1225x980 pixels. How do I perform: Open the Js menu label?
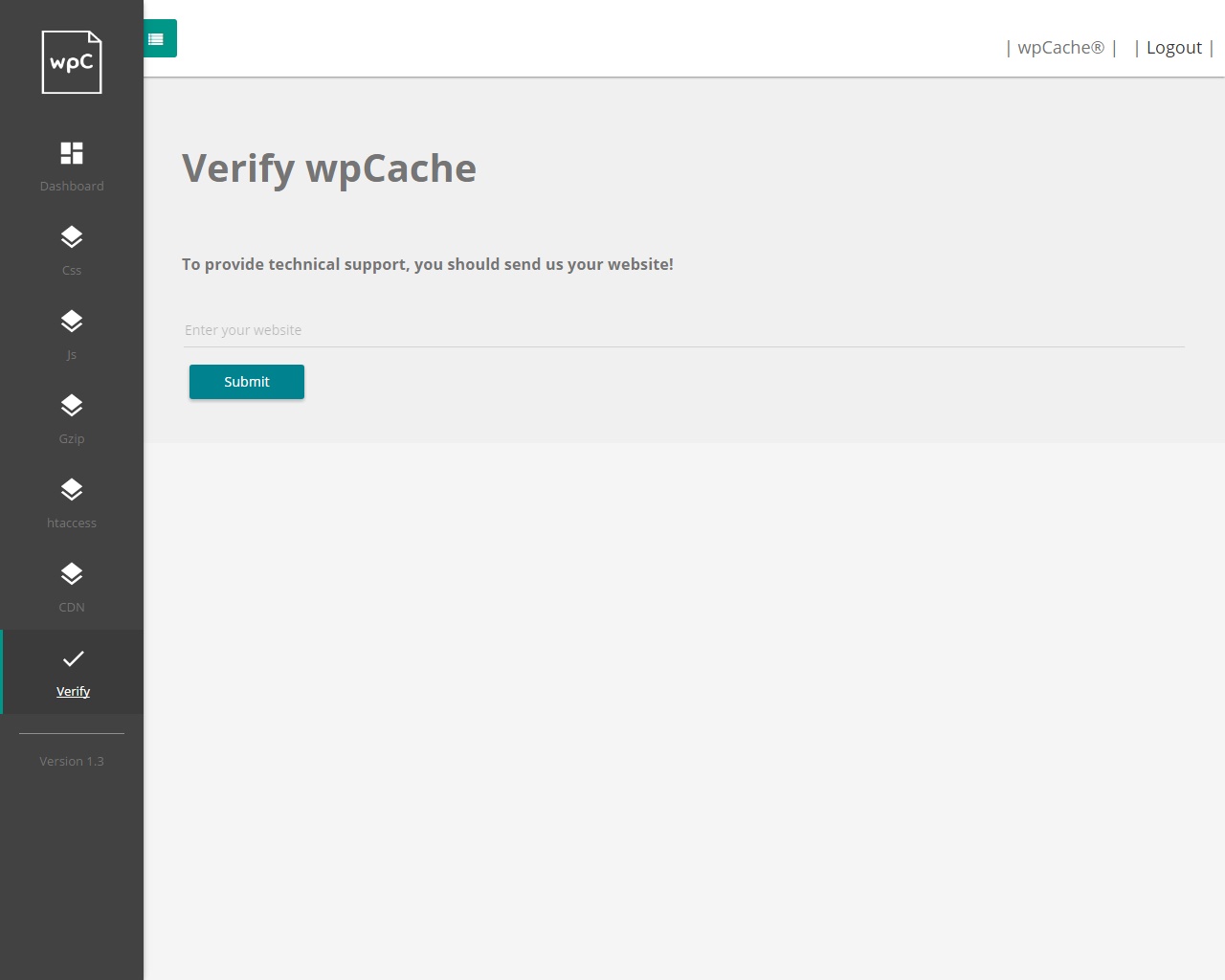pyautogui.click(x=72, y=354)
